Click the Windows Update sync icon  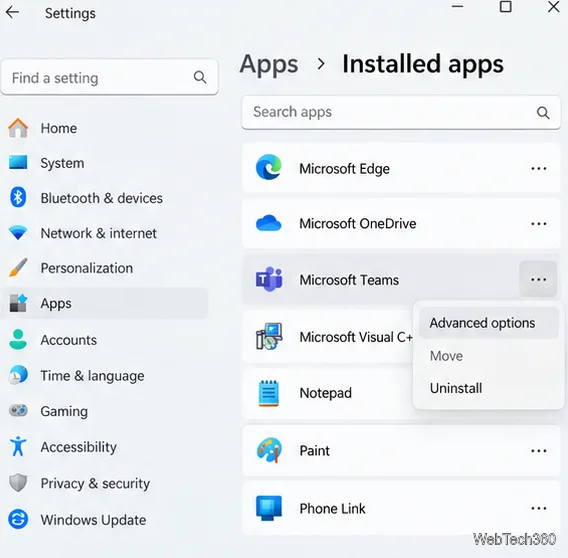pos(18,519)
